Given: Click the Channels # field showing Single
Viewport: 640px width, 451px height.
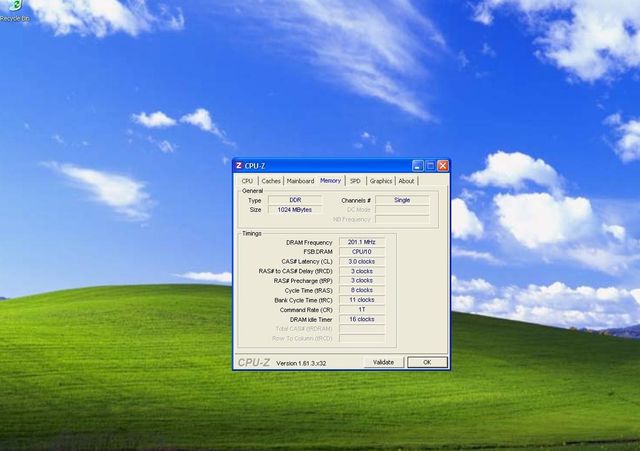Looking at the screenshot, I should click(402, 200).
